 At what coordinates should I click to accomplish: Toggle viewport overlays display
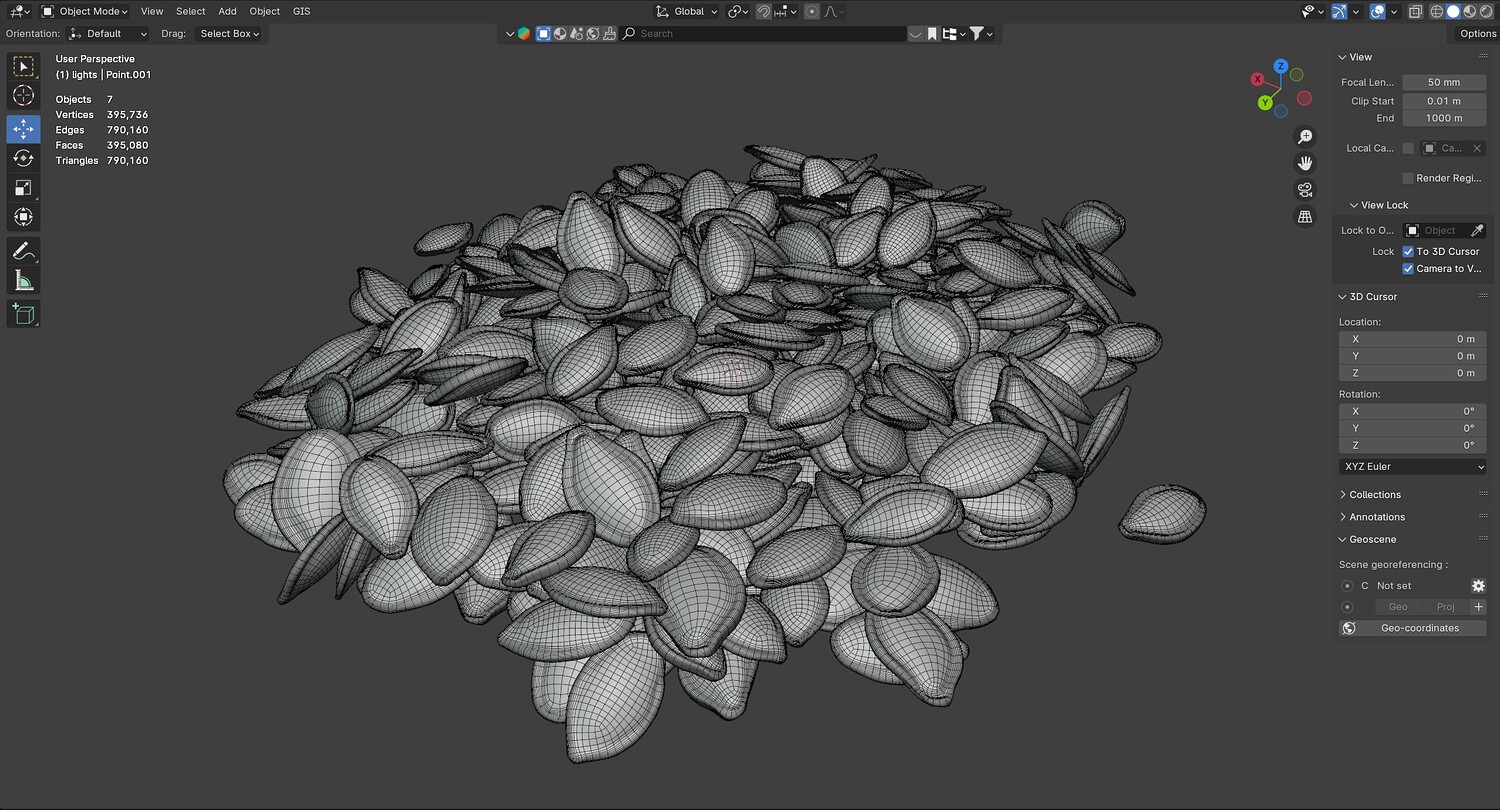pos(1378,12)
